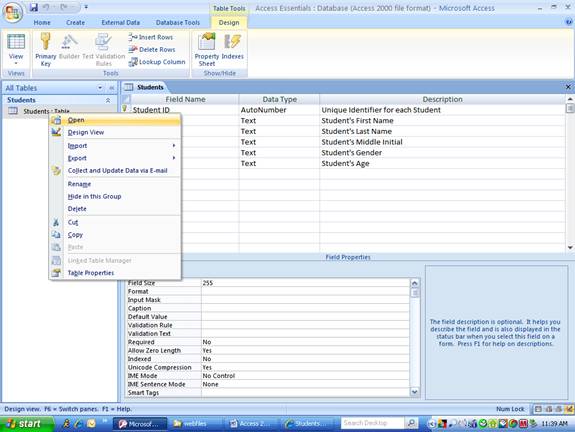This screenshot has width=575, height=432.
Task: Click Insert Rows in the Tools group
Action: 151,37
